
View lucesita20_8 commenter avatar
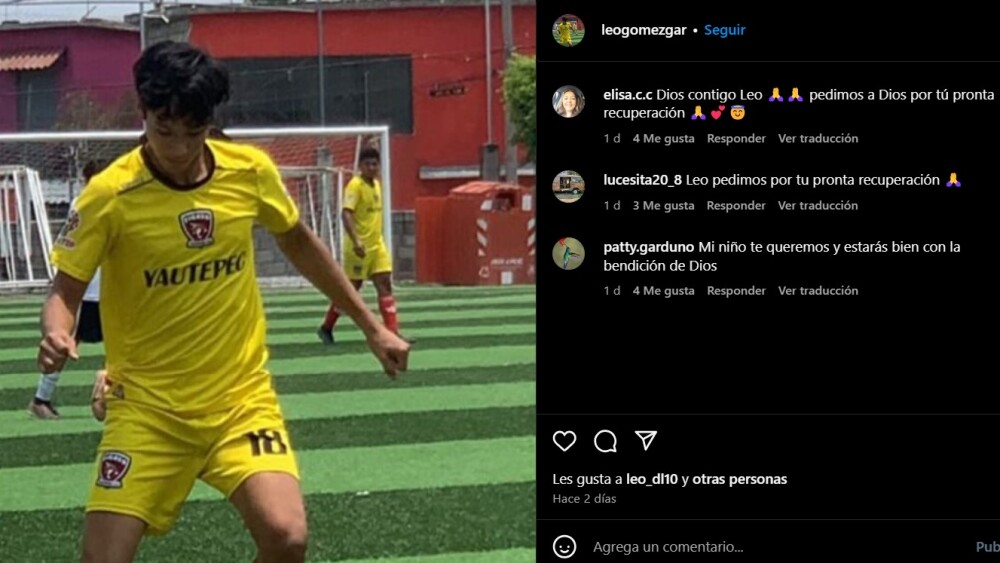click(568, 186)
